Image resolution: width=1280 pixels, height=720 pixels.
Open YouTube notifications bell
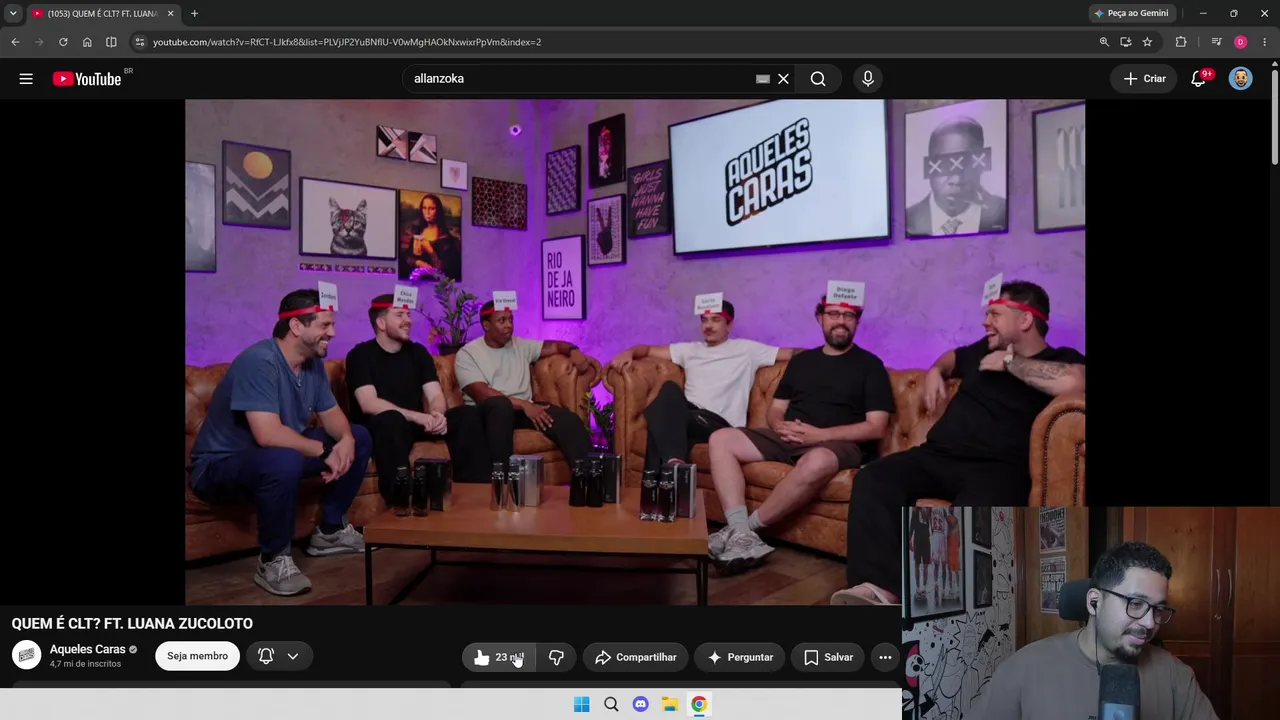tap(1198, 79)
